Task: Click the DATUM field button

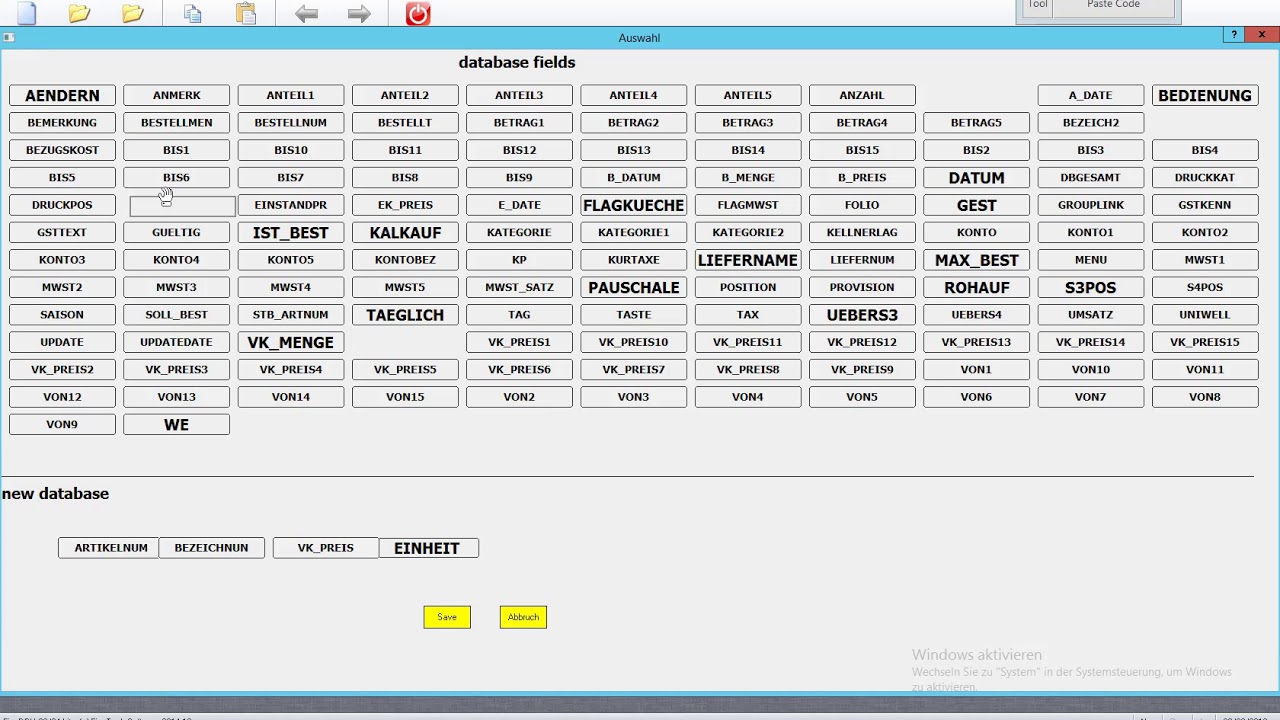Action: (x=976, y=178)
